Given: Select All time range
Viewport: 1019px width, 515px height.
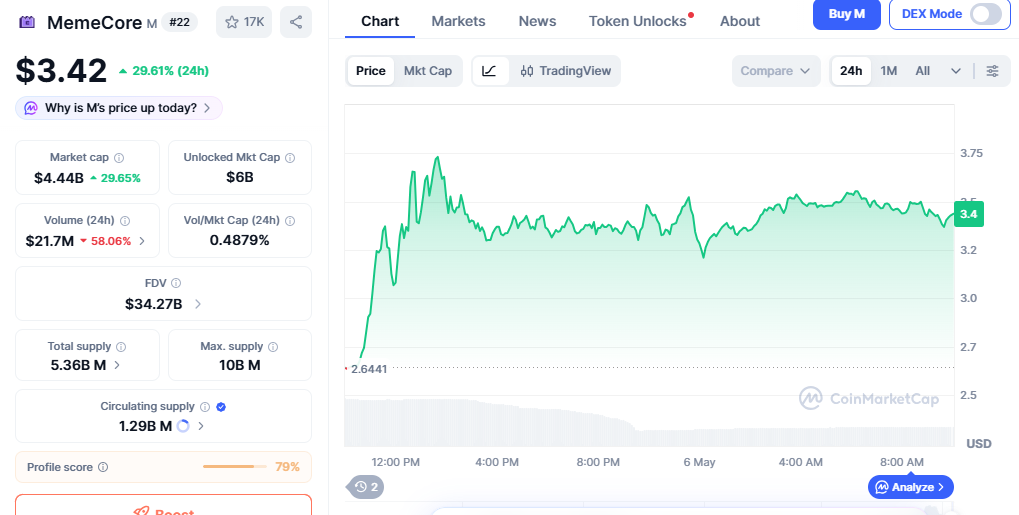Looking at the screenshot, I should [922, 71].
